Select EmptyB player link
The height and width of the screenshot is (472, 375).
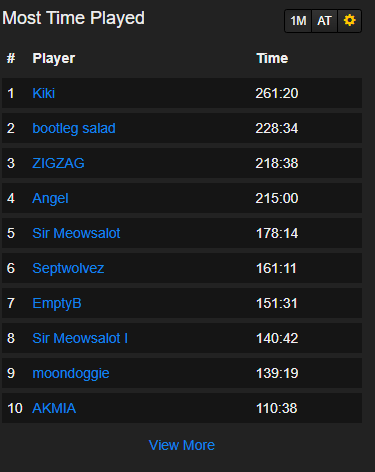57,303
